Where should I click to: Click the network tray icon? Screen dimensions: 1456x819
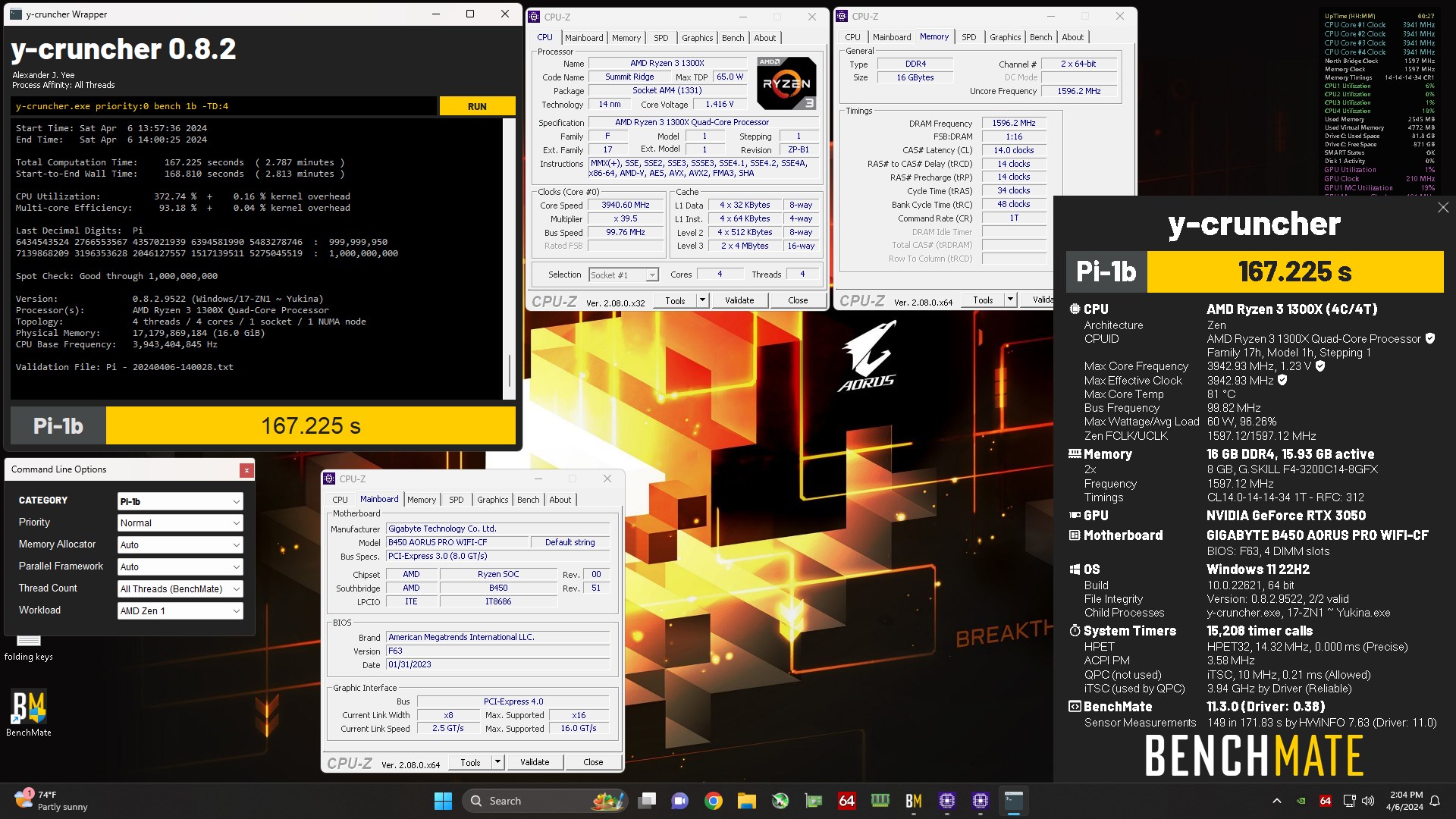pyautogui.click(x=1348, y=801)
